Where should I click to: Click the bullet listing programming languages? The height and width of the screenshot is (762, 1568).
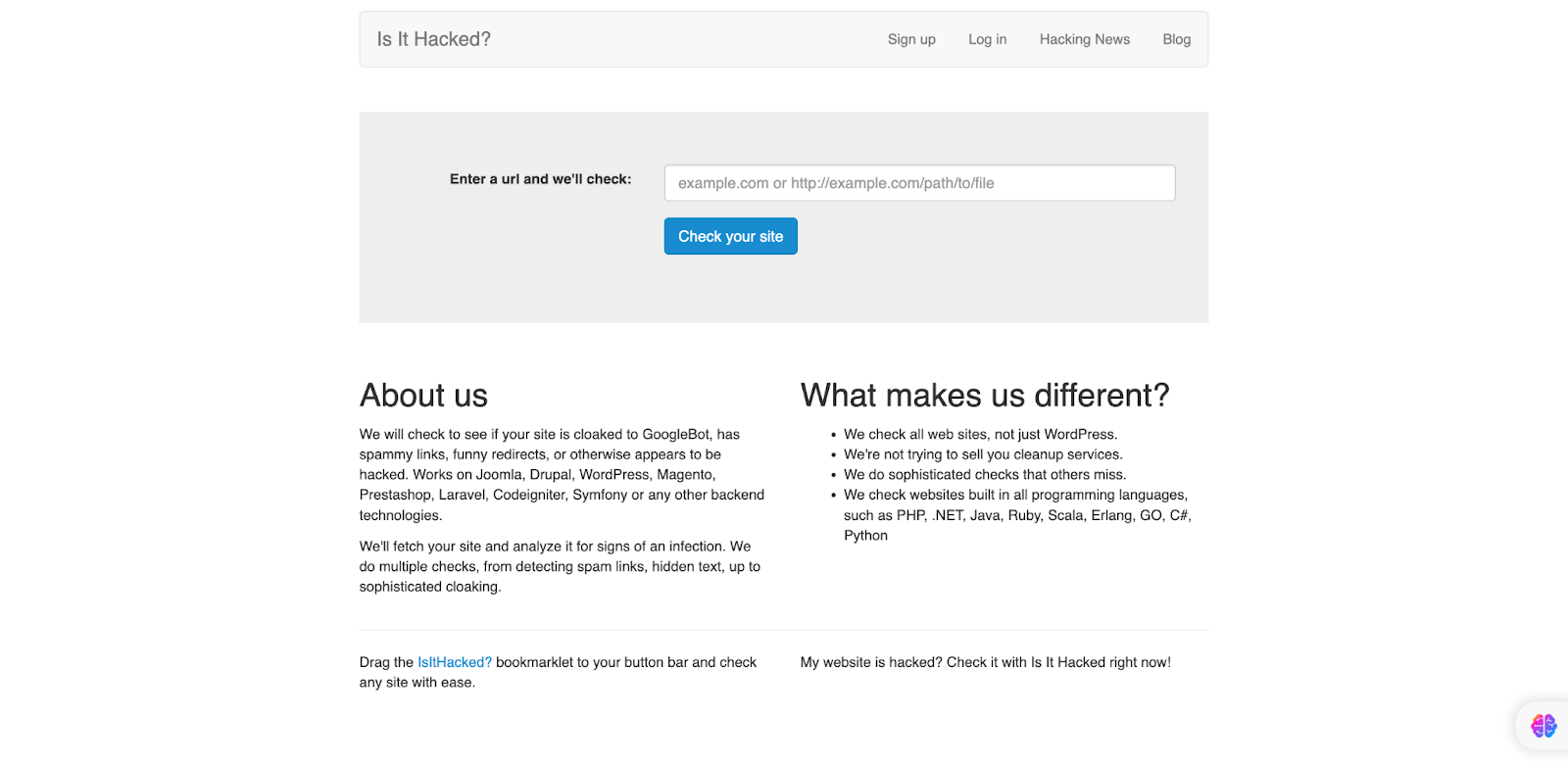coord(1015,515)
